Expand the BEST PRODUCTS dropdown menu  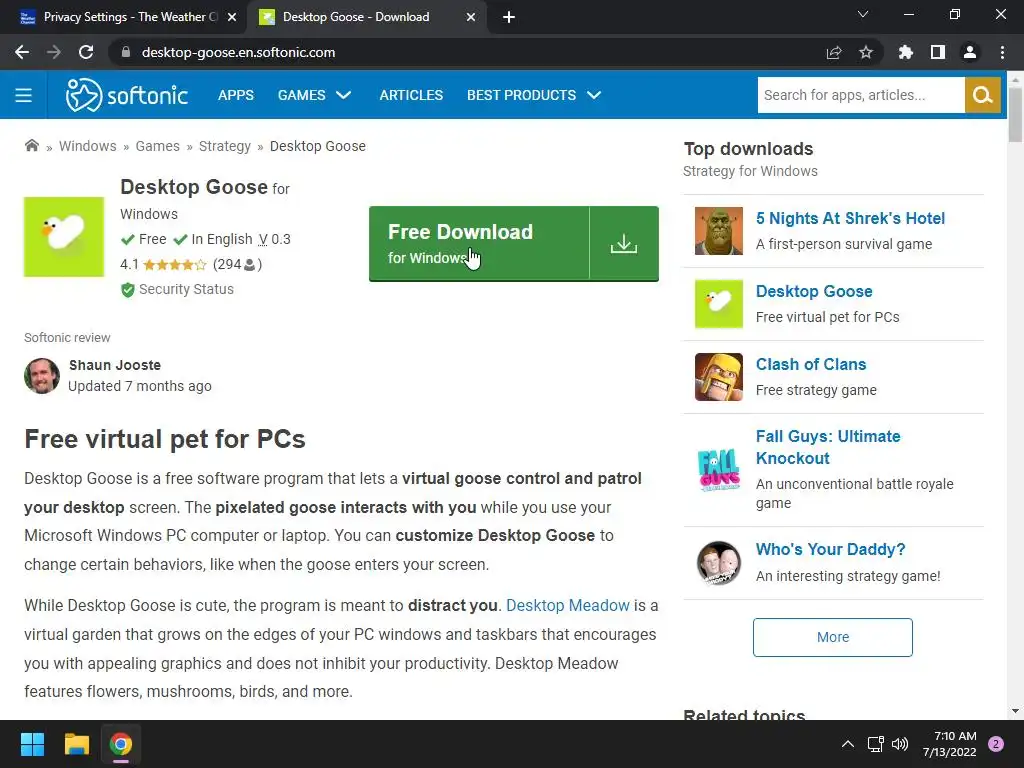[x=534, y=95]
